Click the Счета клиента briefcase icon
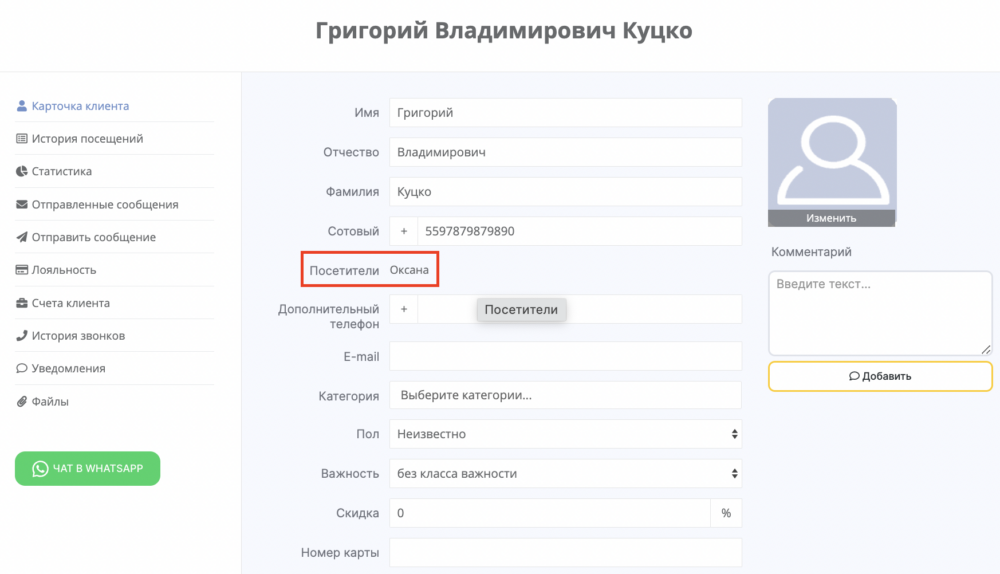Screen dimensions: 1000x574 point(22,303)
